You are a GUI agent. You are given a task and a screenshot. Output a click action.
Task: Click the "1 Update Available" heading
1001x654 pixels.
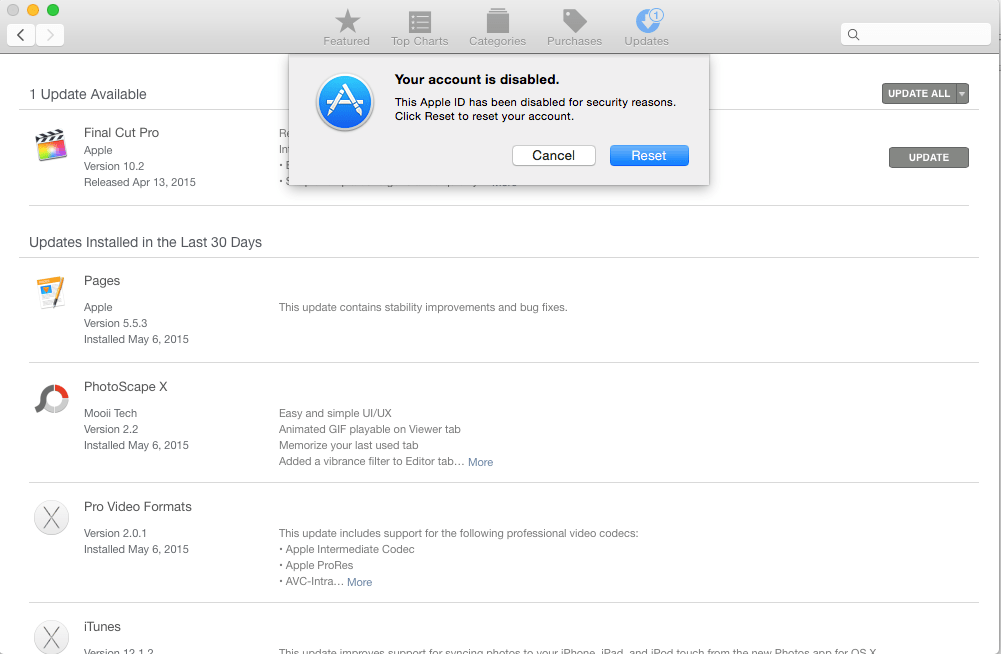(87, 94)
